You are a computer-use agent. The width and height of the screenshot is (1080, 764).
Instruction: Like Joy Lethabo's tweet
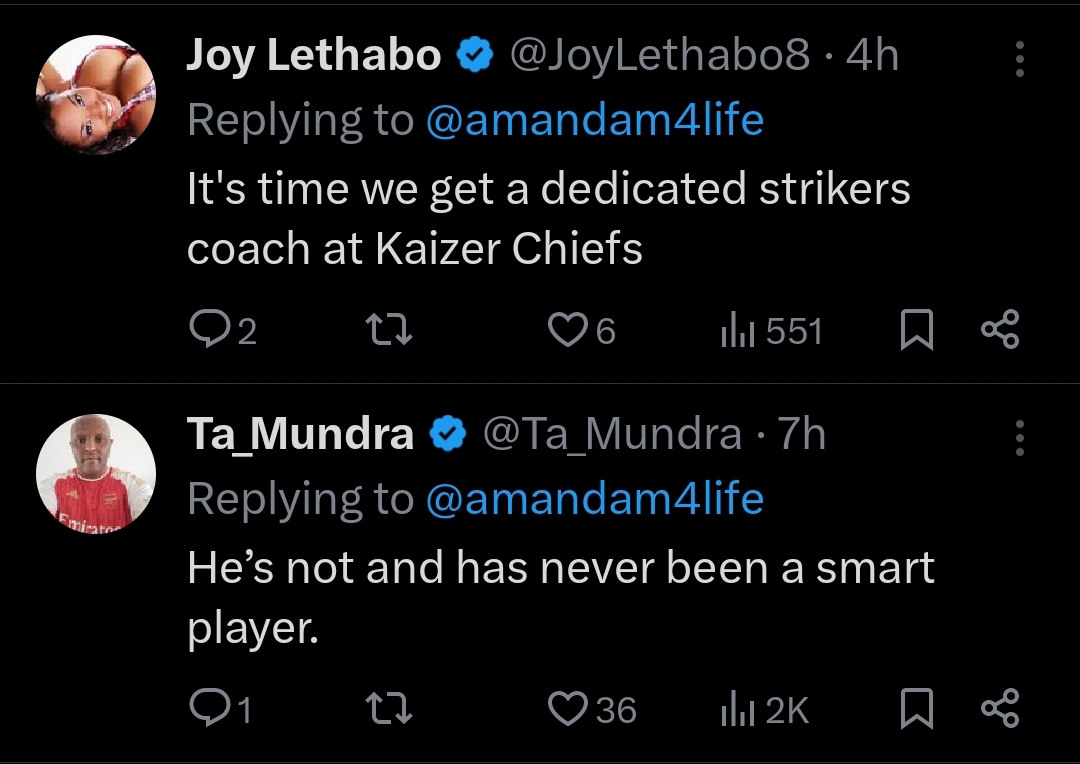point(567,331)
